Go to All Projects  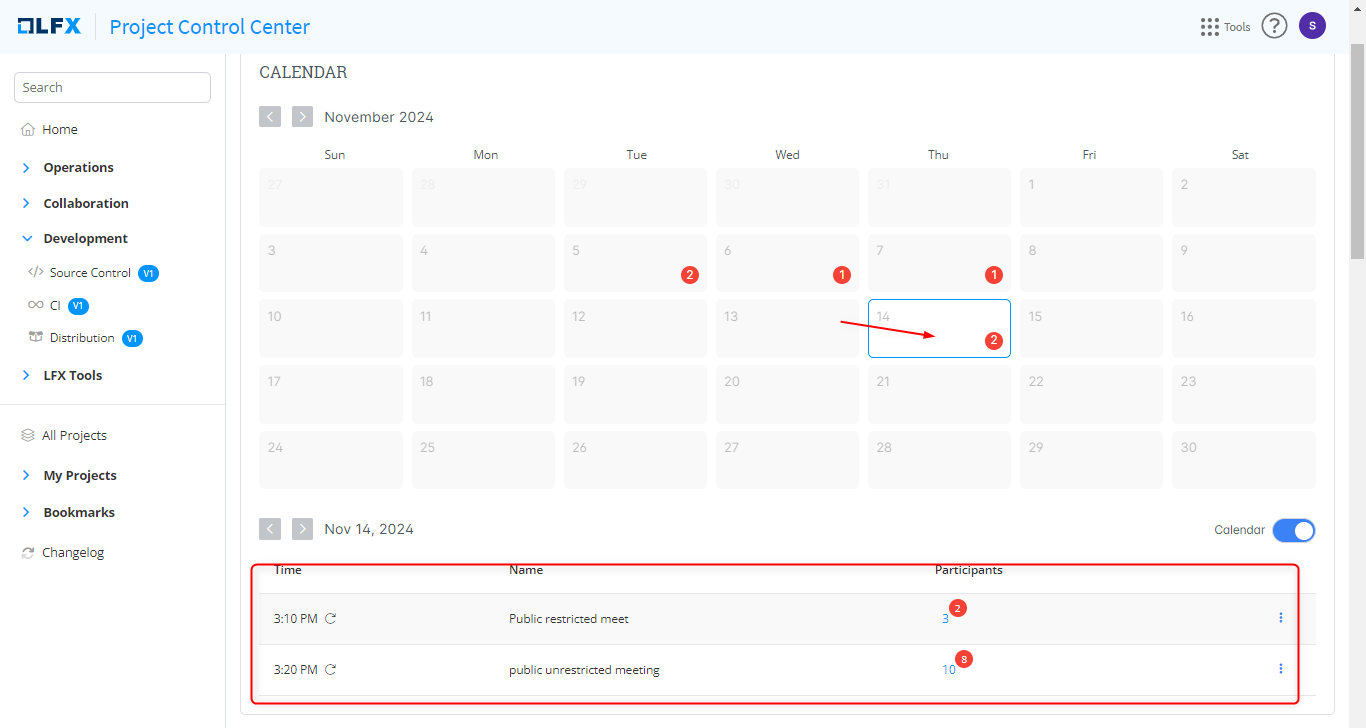[x=74, y=436]
